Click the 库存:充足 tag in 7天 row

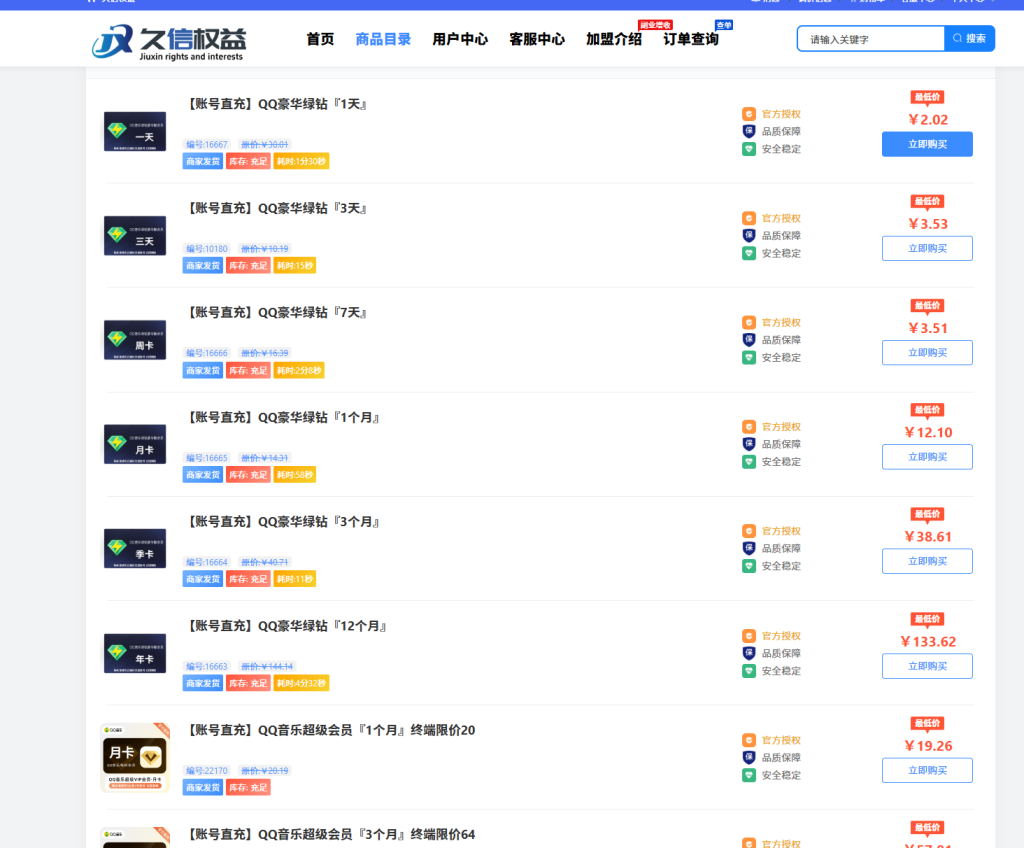coord(248,370)
